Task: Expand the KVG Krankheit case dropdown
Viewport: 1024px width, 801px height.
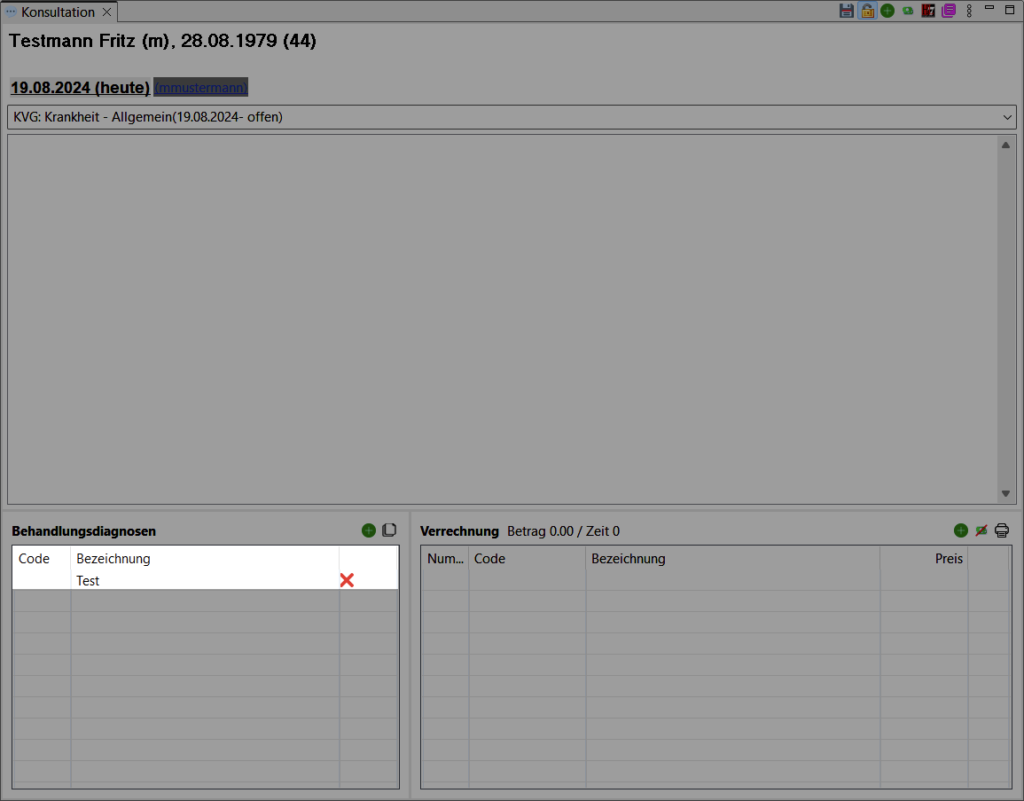Action: tap(1006, 117)
